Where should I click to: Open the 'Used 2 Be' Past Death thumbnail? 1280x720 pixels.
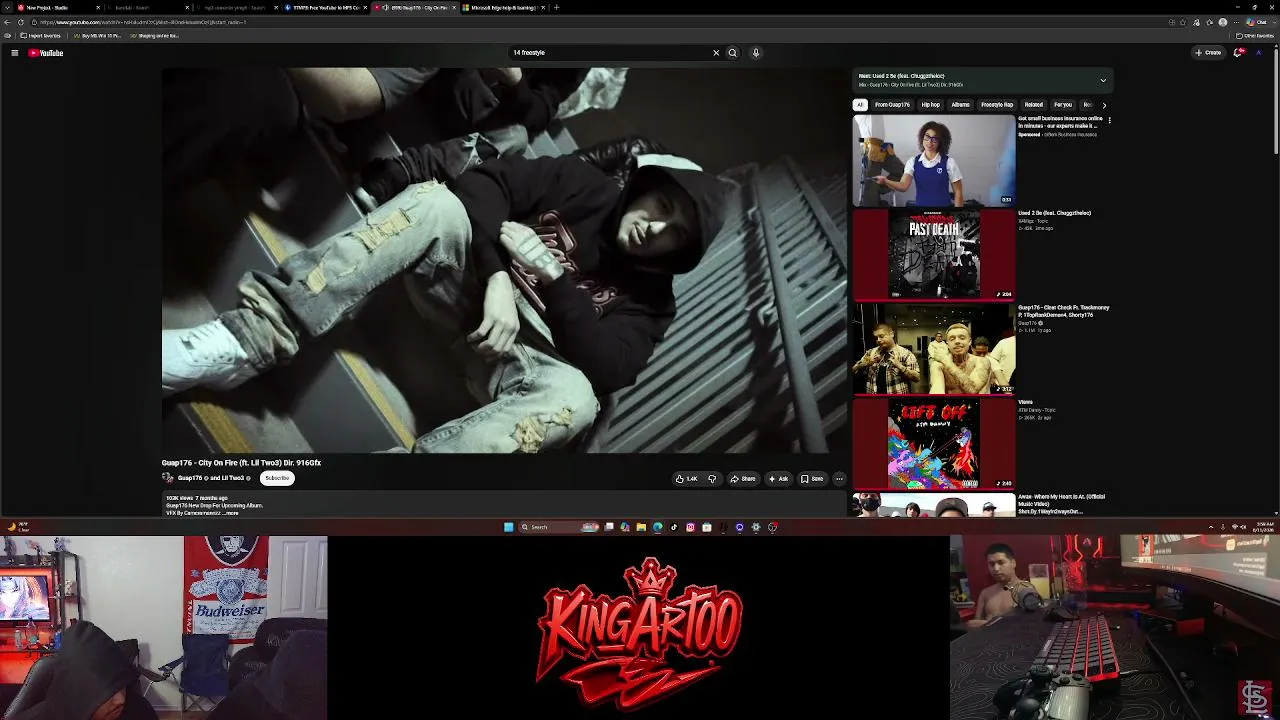[x=934, y=254]
